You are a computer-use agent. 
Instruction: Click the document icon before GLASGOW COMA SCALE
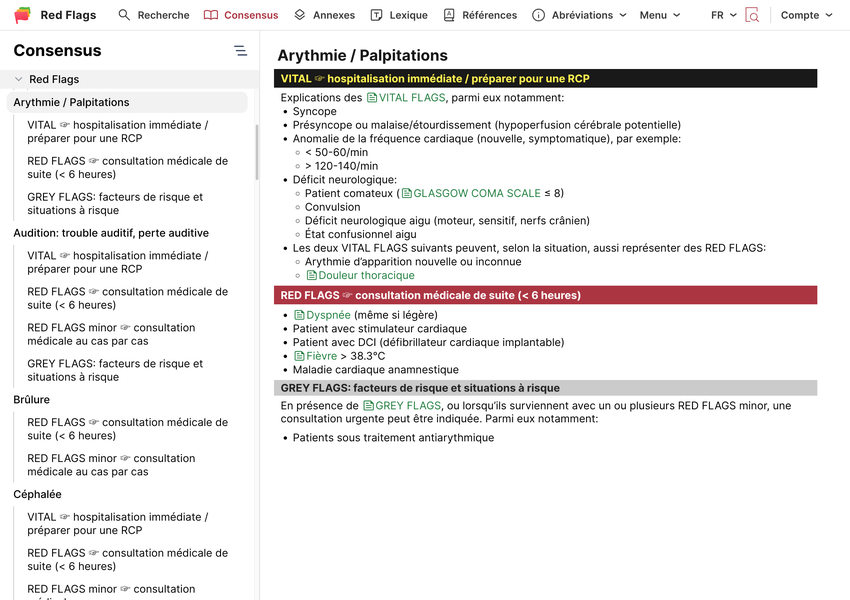406,194
